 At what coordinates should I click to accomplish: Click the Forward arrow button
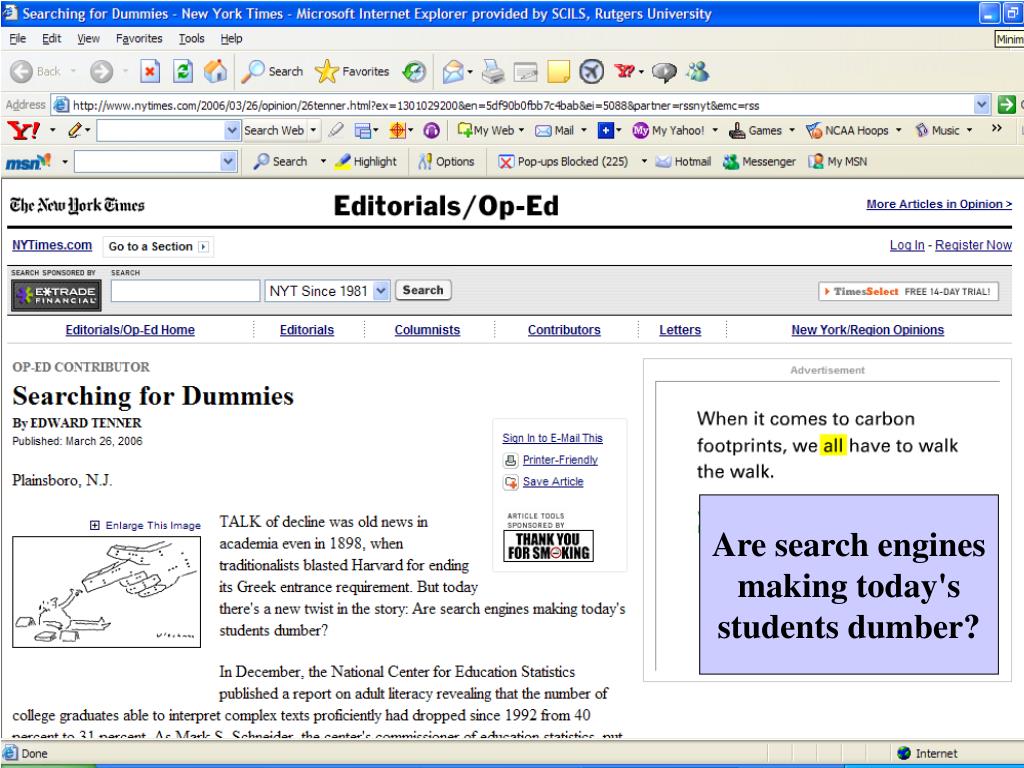pos(101,71)
